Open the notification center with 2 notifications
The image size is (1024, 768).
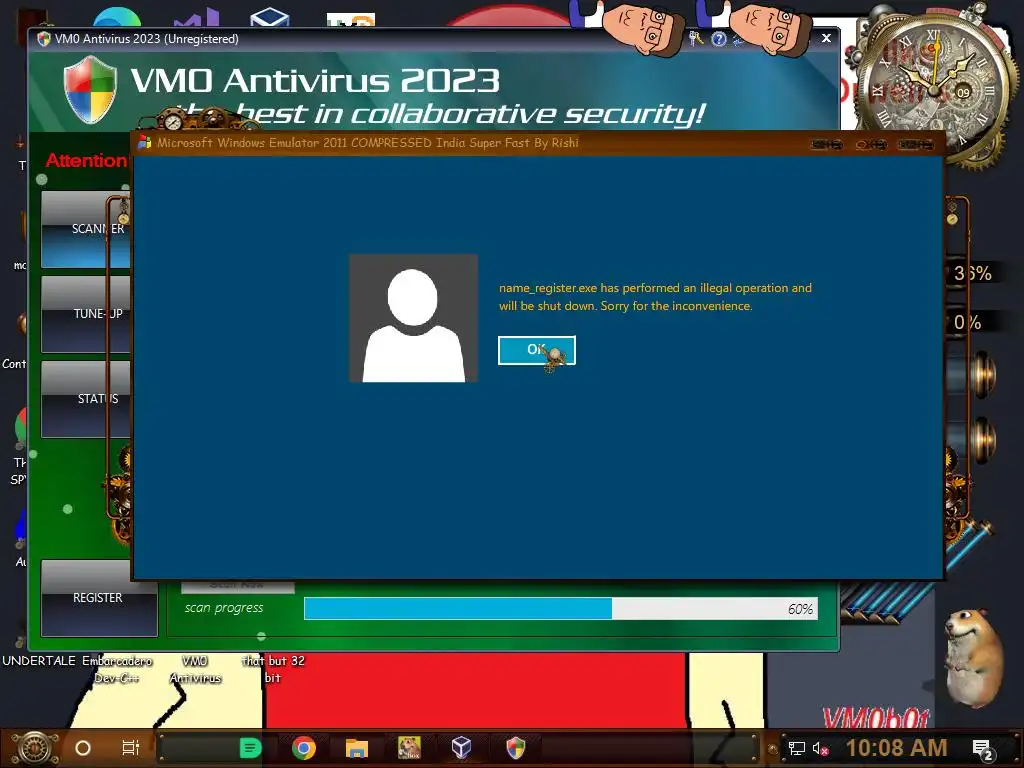(983, 749)
